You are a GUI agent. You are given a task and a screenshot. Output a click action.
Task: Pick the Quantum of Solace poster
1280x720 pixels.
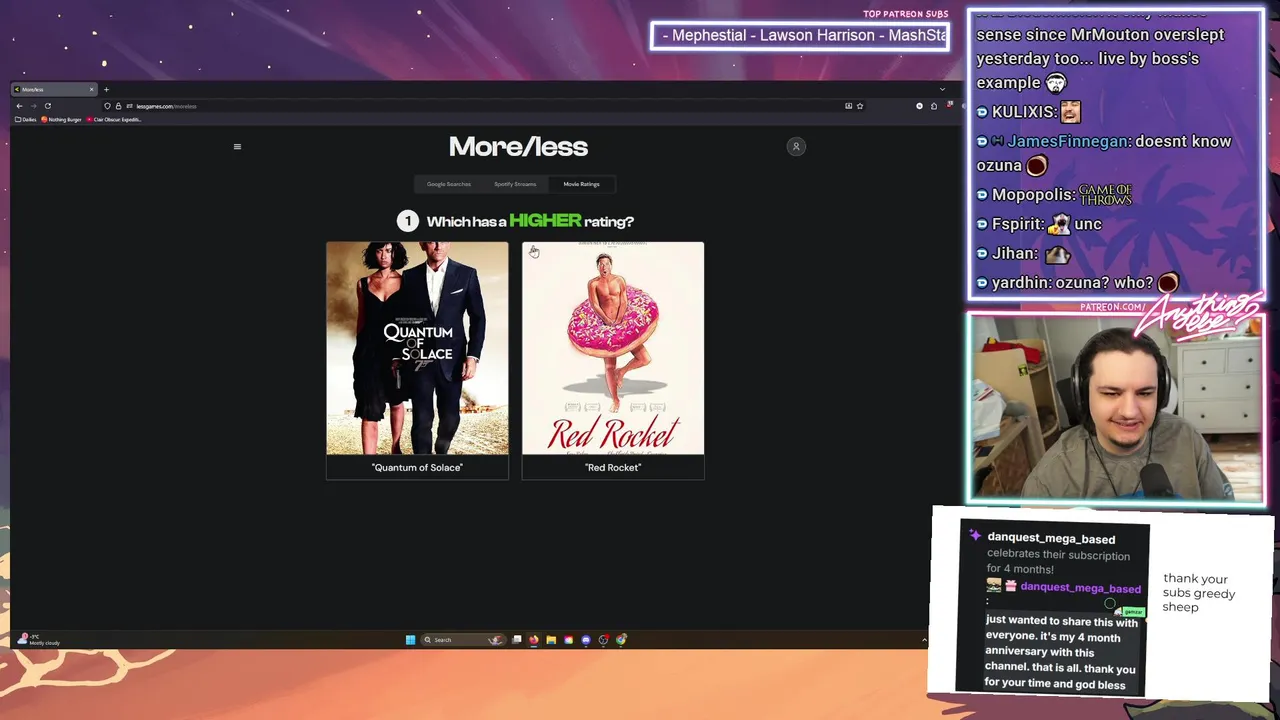pyautogui.click(x=417, y=348)
